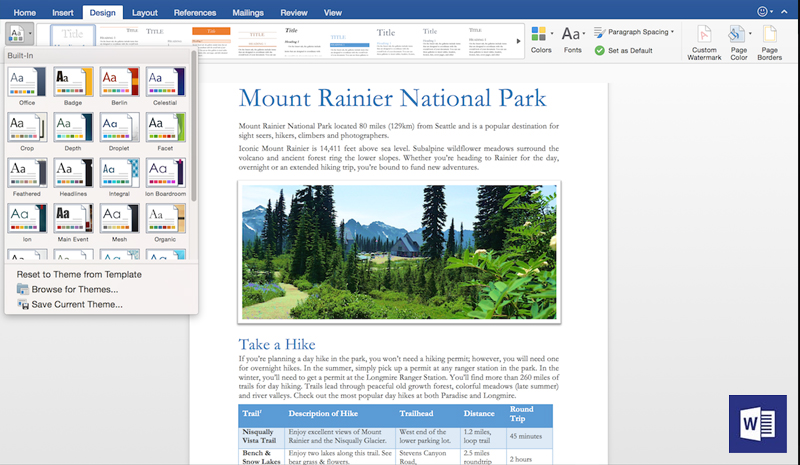The height and width of the screenshot is (465, 800).
Task: Expand the Colors dropdown arrow
Action: pos(552,34)
